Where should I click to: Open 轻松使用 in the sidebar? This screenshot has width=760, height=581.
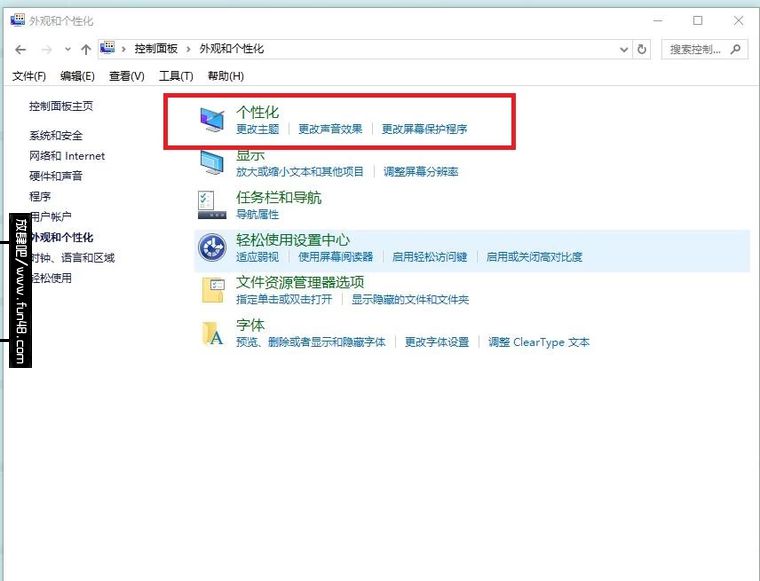(x=50, y=278)
